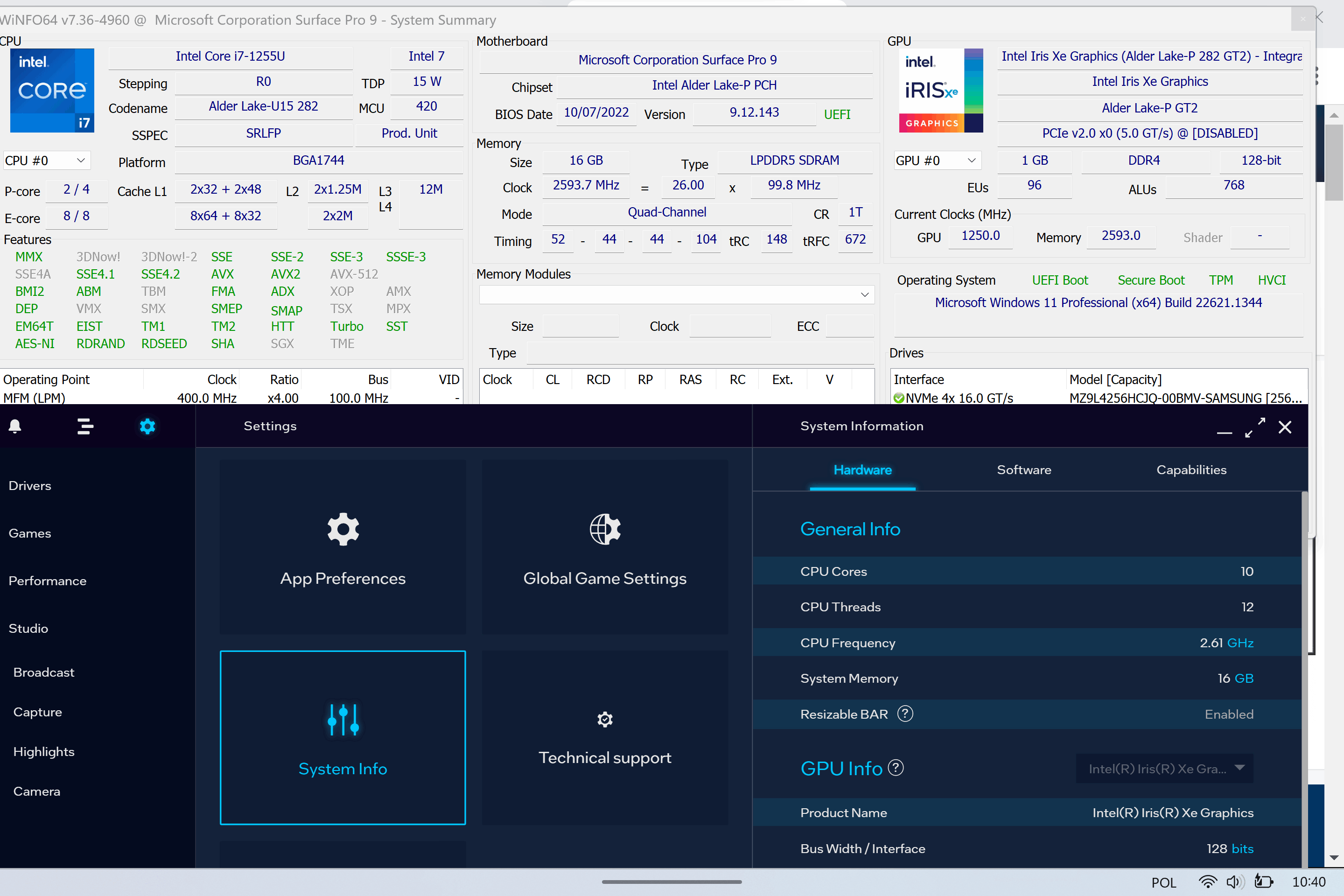Open the notifications bell icon
This screenshot has width=1344, height=896.
click(15, 426)
